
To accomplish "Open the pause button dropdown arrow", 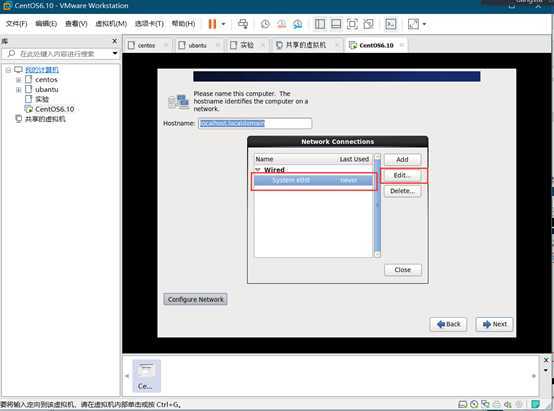I will tap(223, 24).
